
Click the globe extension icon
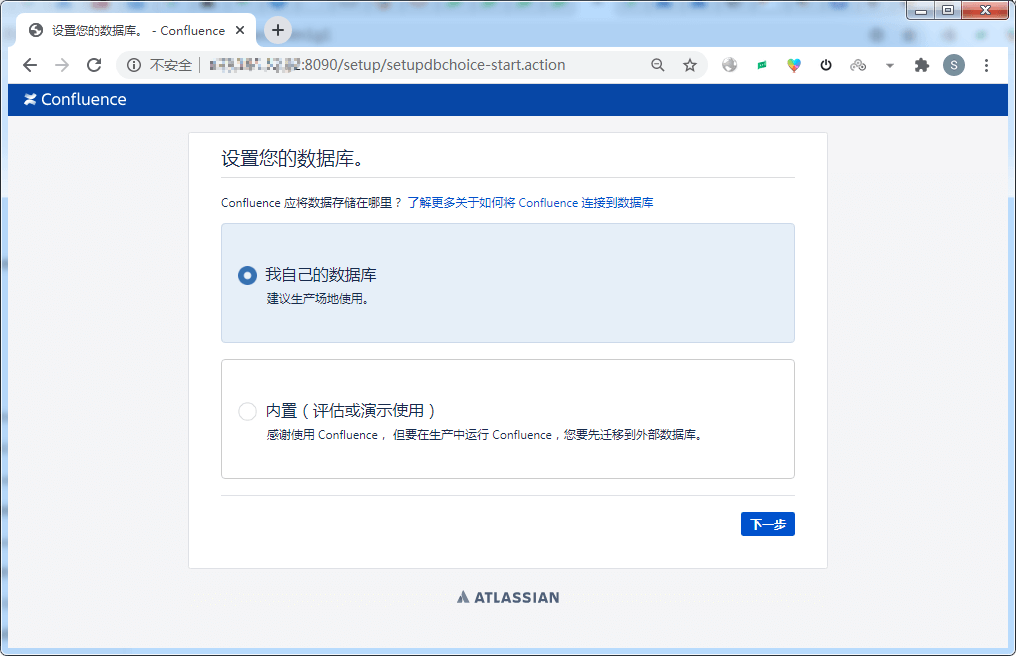tap(730, 65)
